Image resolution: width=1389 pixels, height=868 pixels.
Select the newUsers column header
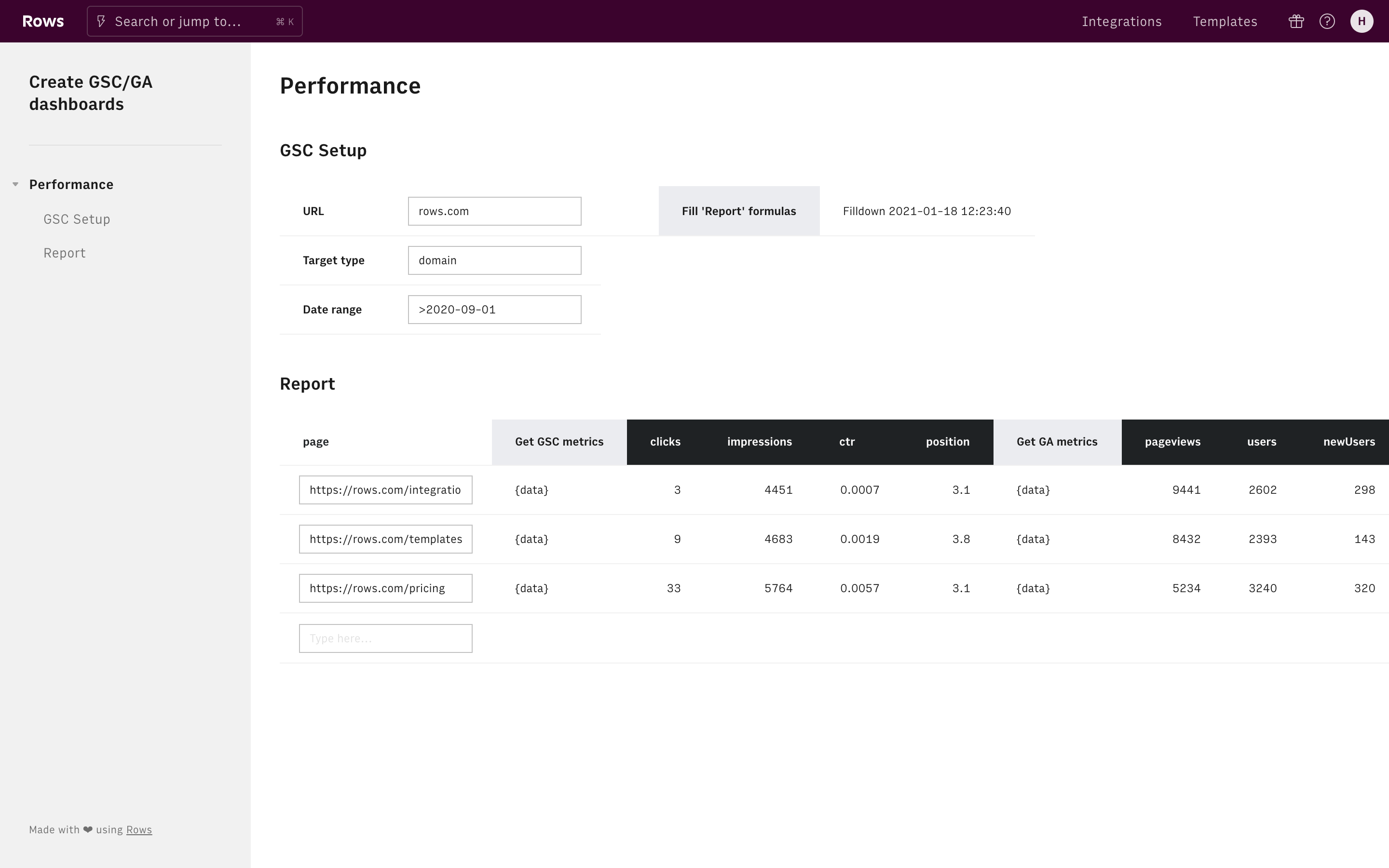click(1349, 441)
